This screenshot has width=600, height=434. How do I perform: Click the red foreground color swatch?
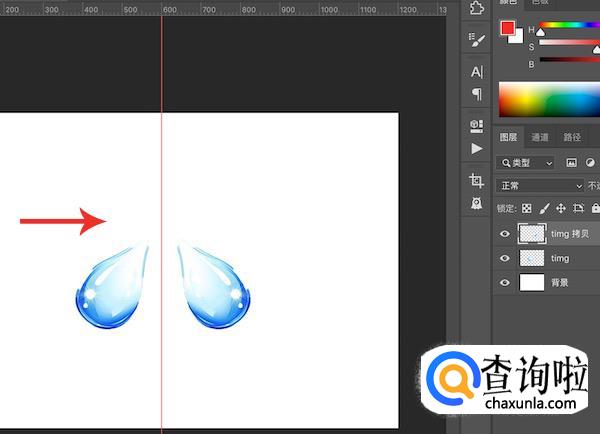click(x=508, y=28)
